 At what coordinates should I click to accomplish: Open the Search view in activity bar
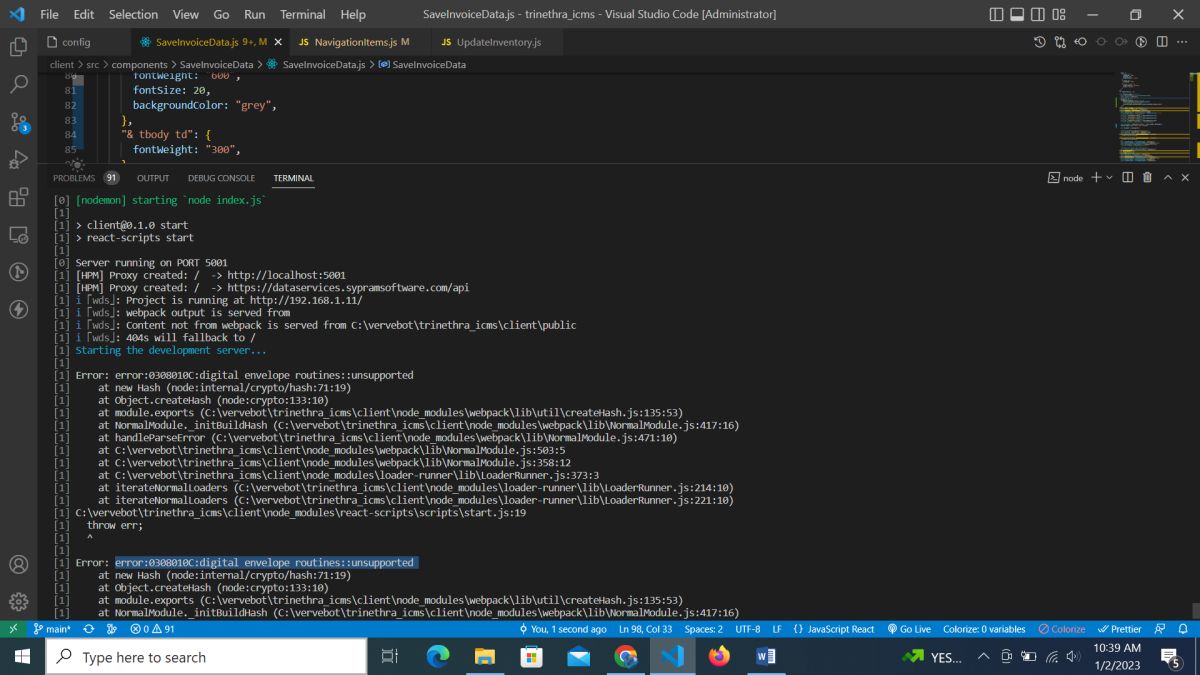[x=18, y=84]
